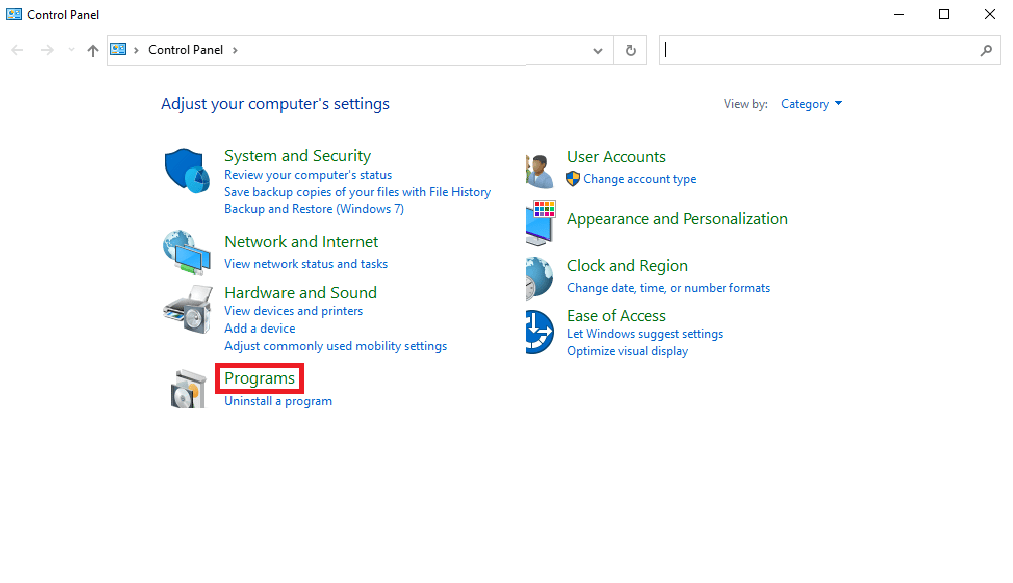Click the Control Panel title bar icon
The width and height of the screenshot is (1013, 583).
14,14
